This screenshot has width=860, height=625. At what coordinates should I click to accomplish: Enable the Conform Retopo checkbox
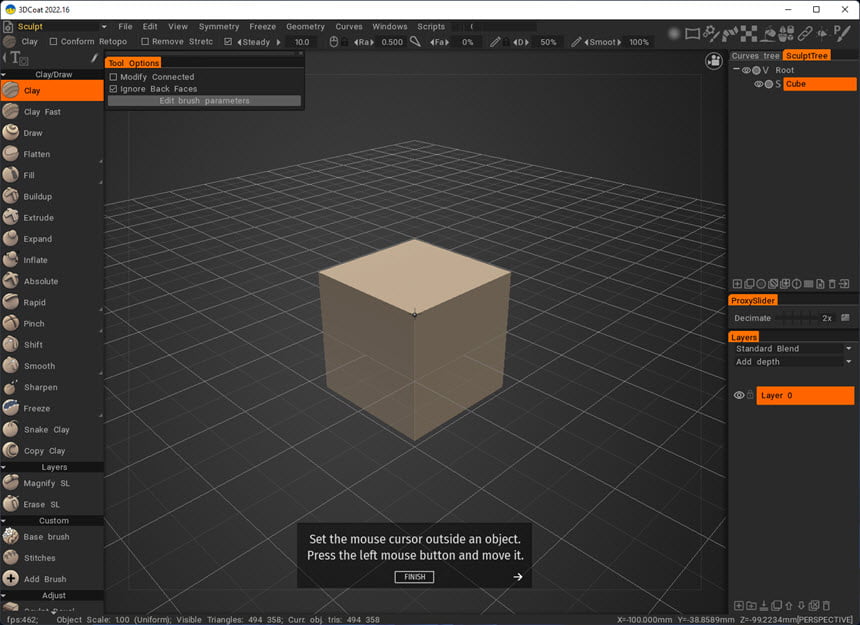pos(53,42)
